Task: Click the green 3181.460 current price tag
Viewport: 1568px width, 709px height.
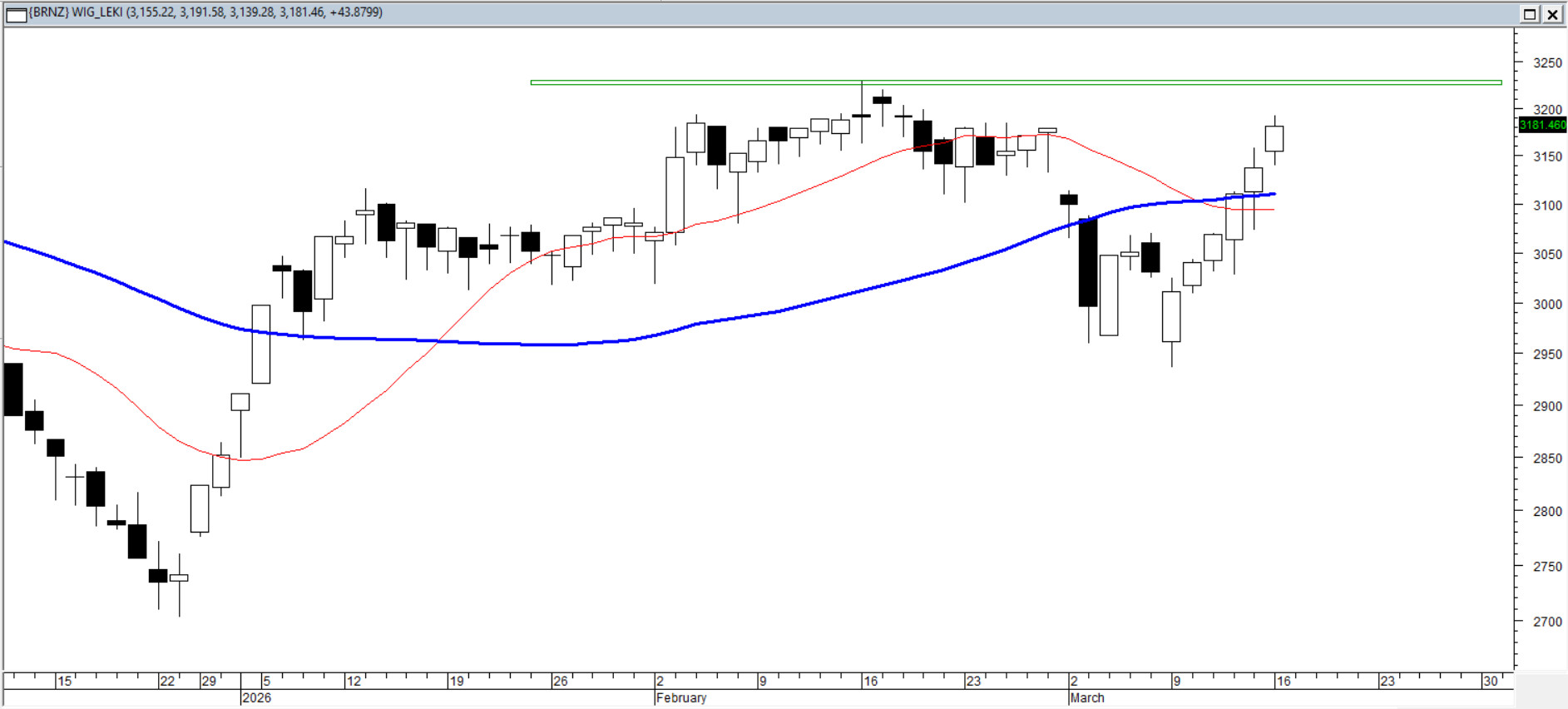Action: 1541,125
